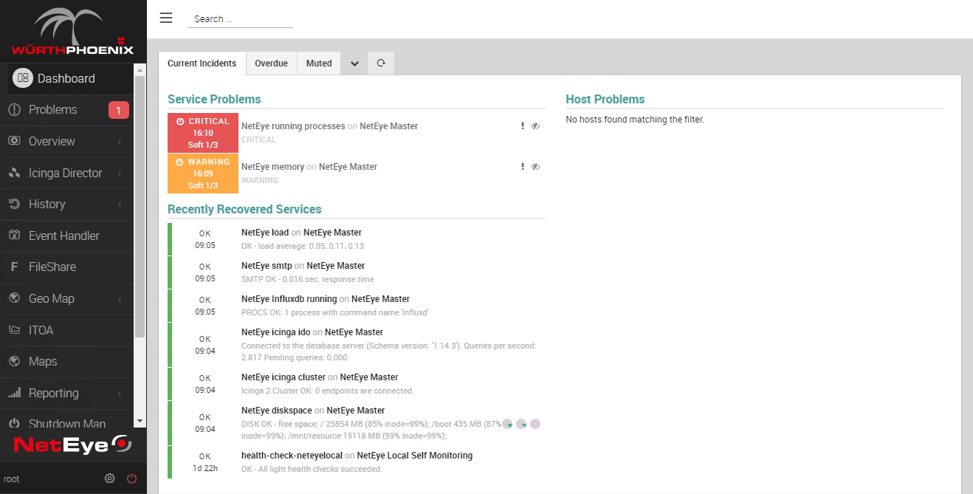The image size is (973, 494).
Task: Open Dashboard in sidebar
Action: tap(66, 79)
